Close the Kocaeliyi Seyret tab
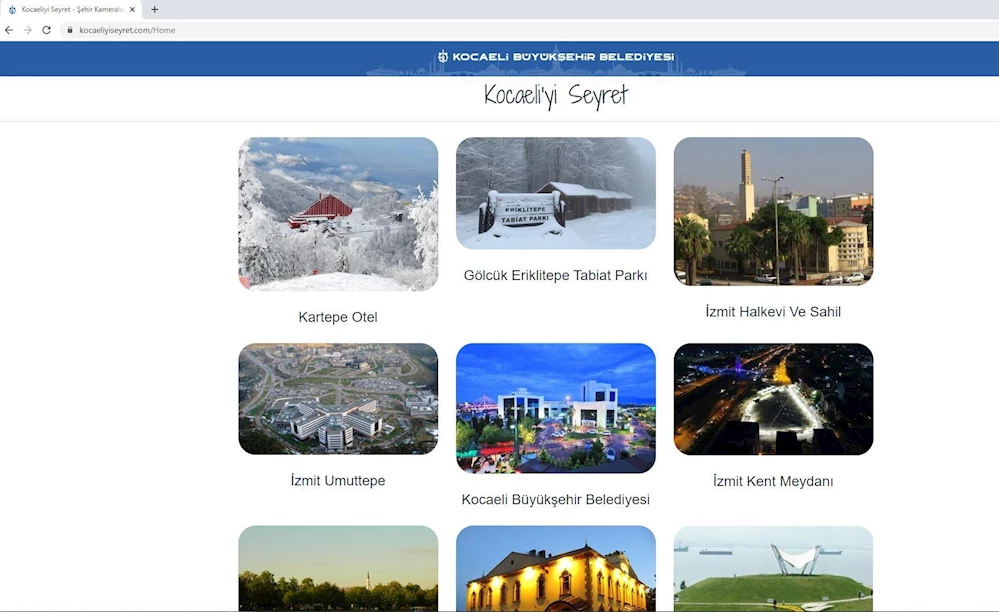 [132, 9]
